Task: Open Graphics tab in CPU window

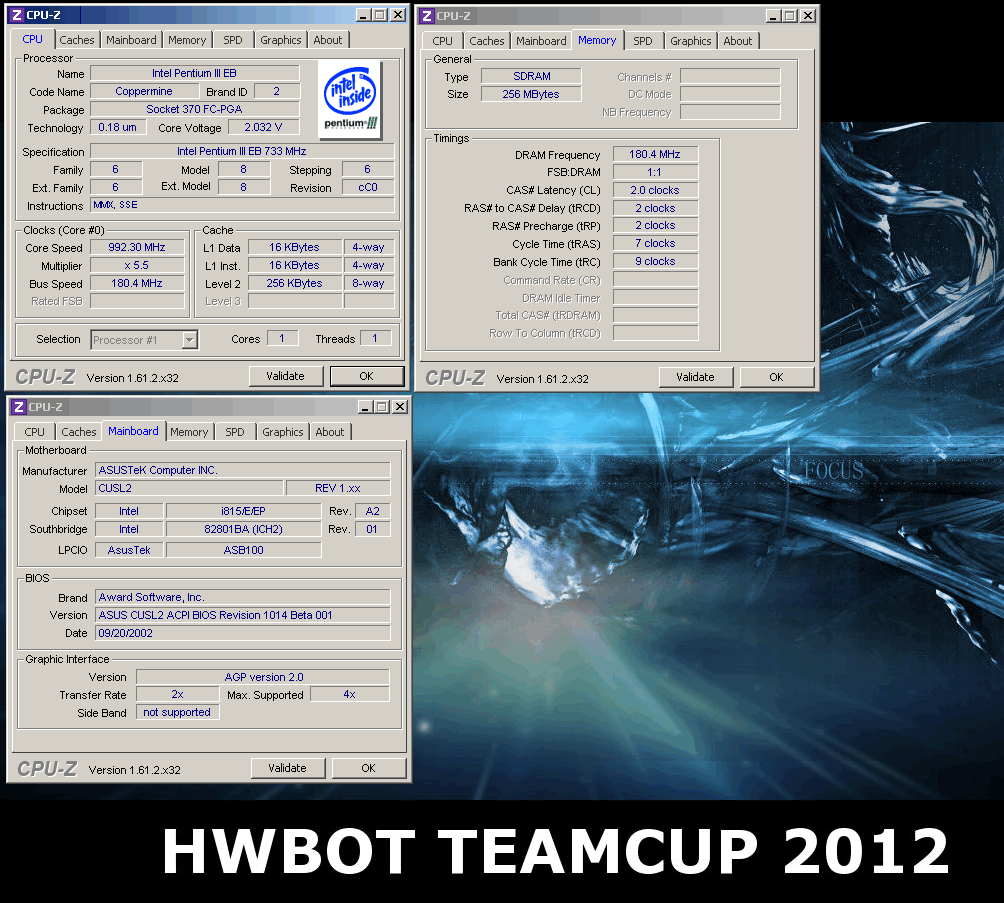Action: [x=280, y=40]
